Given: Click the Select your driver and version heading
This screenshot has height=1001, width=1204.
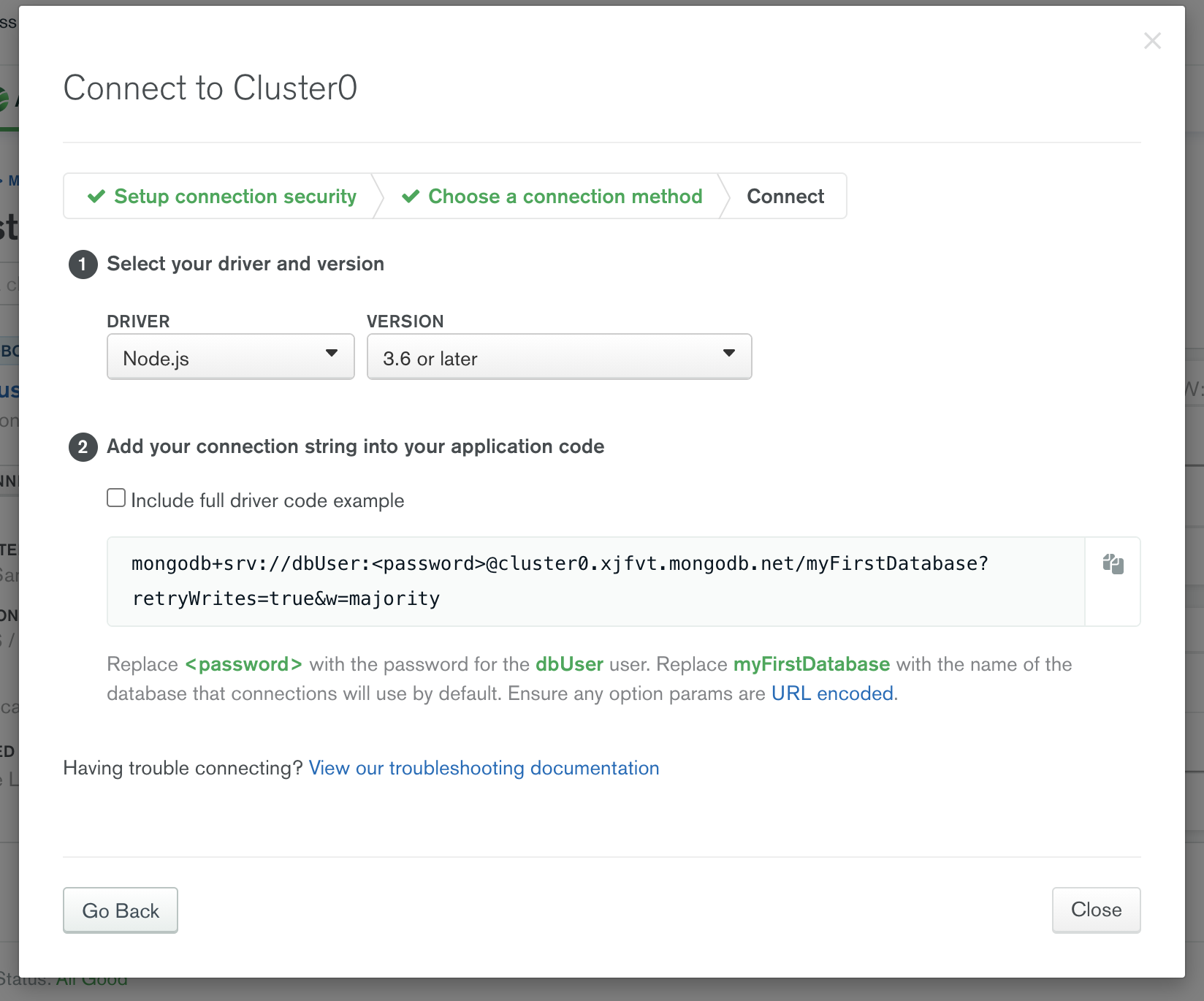Looking at the screenshot, I should [245, 264].
